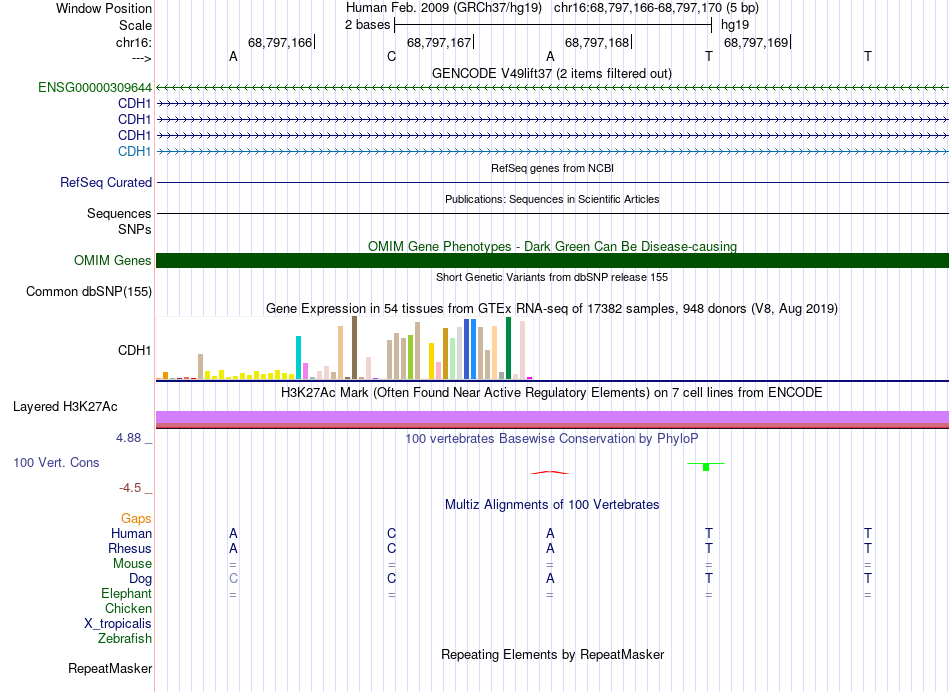Click the RefSeq genes from NCBI title
Image resolution: width=950 pixels, height=692 pixels.
click(x=553, y=168)
